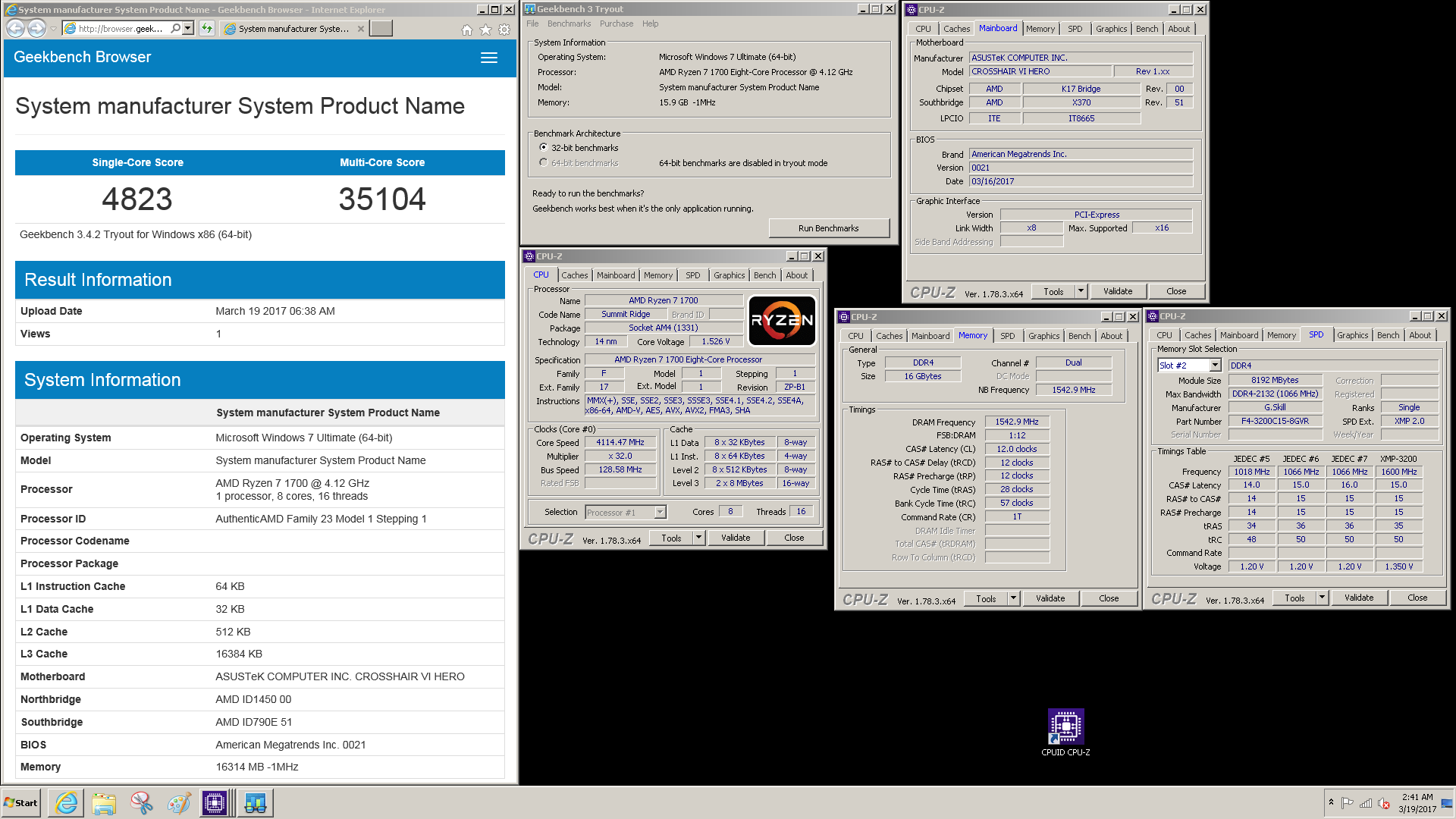Click Tools button in CPU-Z SPD window
1456x819 pixels.
coord(1294,598)
